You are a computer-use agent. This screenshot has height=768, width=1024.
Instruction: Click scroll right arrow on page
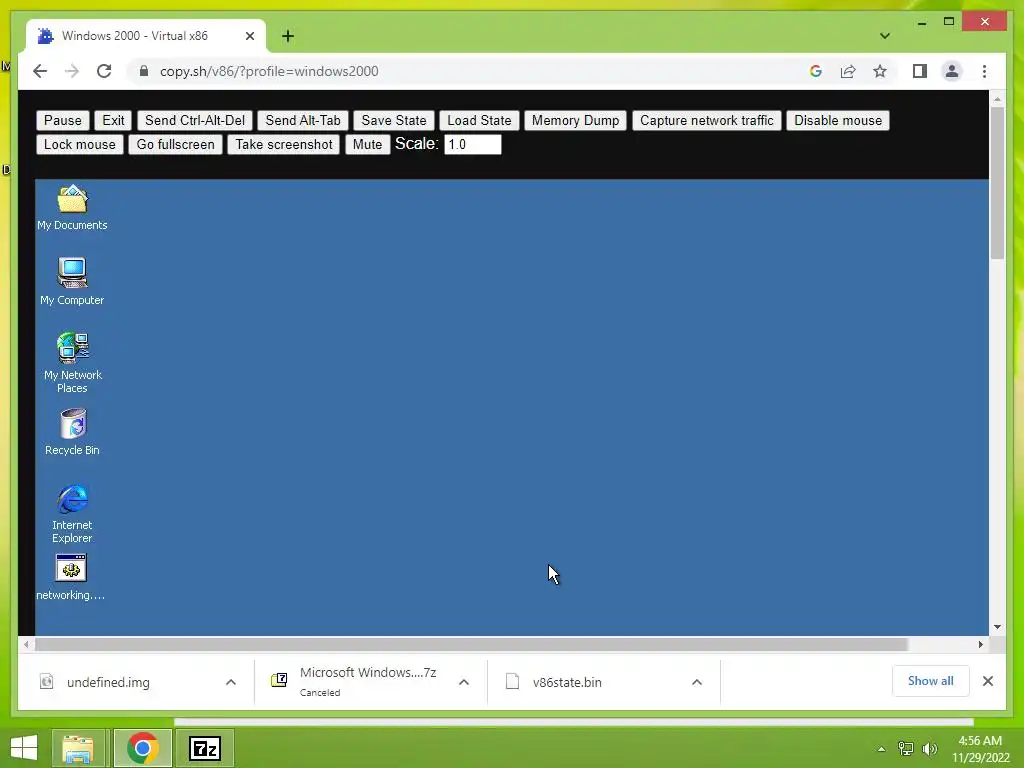[981, 645]
